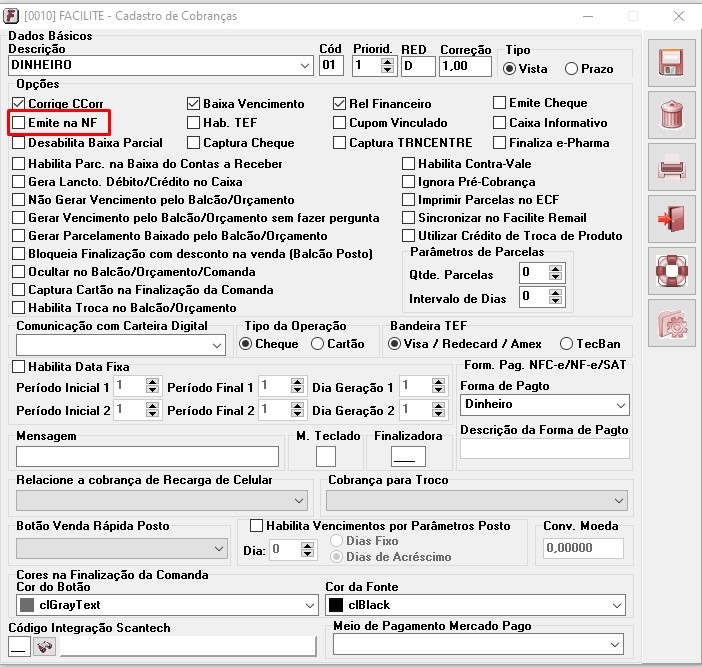Open the Cor do Botão clGrayText dropdown
Viewport: 702px width, 667px height.
tap(310, 605)
